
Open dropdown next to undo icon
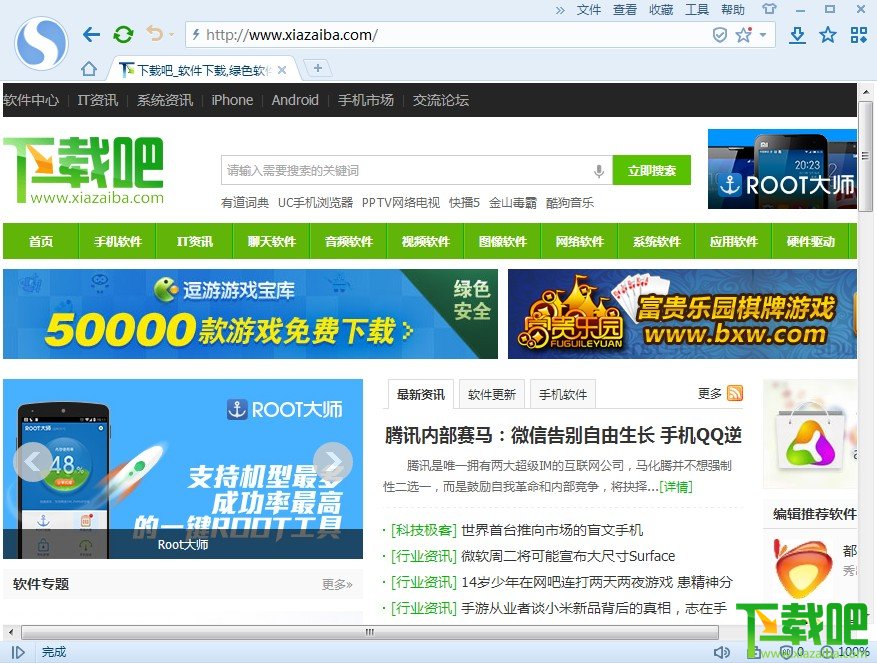pyautogui.click(x=172, y=35)
